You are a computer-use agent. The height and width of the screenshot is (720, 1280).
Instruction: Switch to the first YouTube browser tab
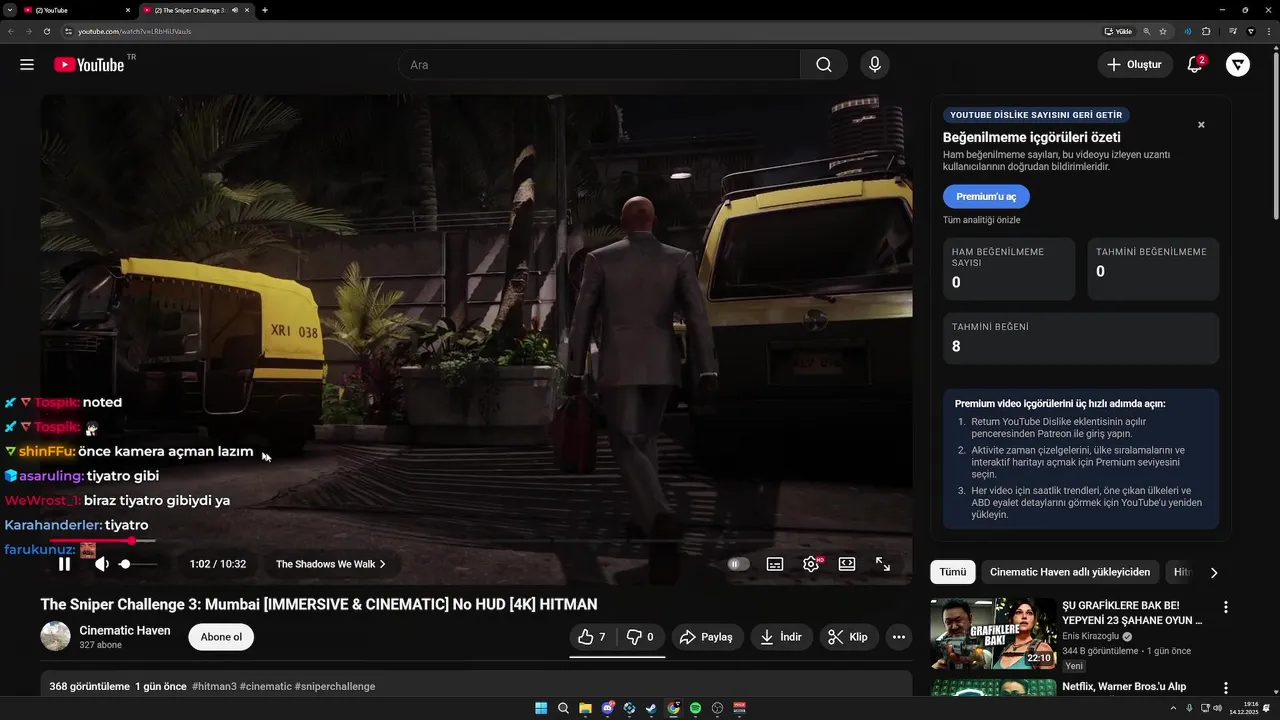tap(78, 10)
